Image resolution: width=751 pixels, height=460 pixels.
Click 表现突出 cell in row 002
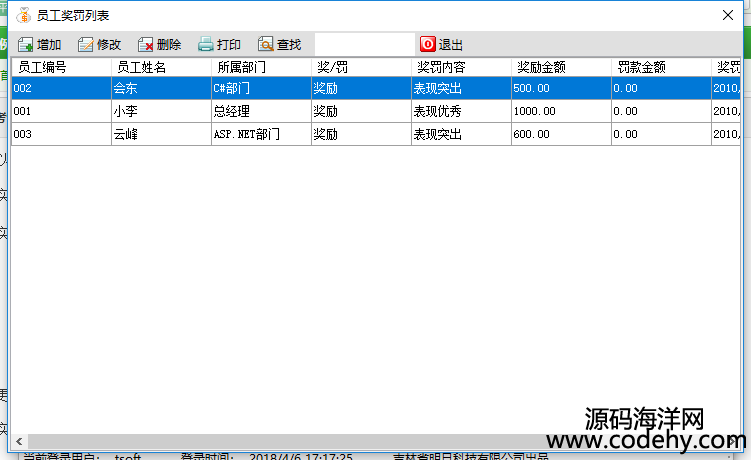[x=462, y=88]
